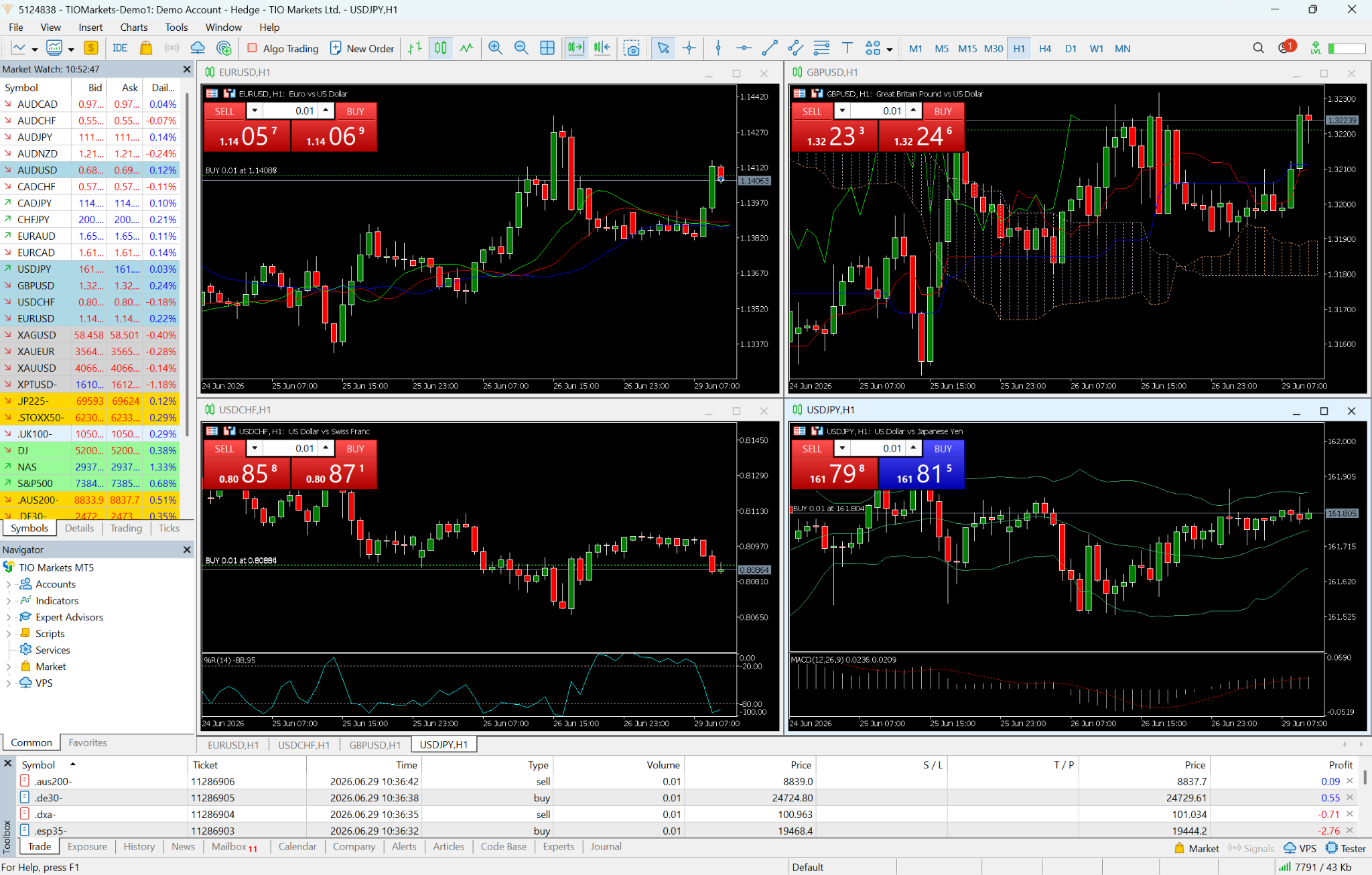Open the IDE MetaEditor icon
This screenshot has height=875, width=1372.
[120, 48]
